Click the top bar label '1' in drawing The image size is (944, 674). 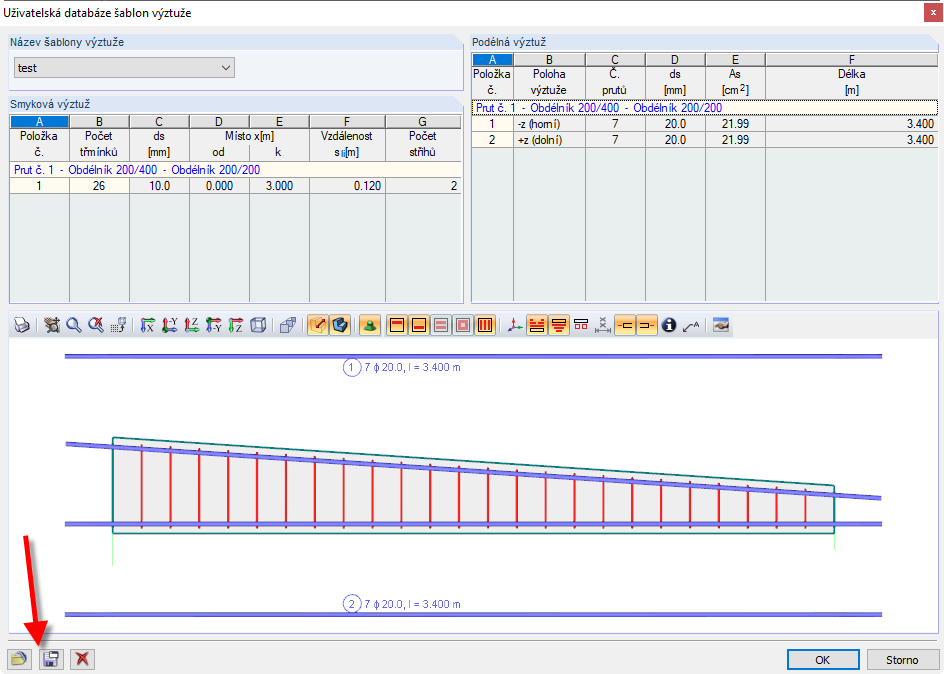click(x=352, y=367)
